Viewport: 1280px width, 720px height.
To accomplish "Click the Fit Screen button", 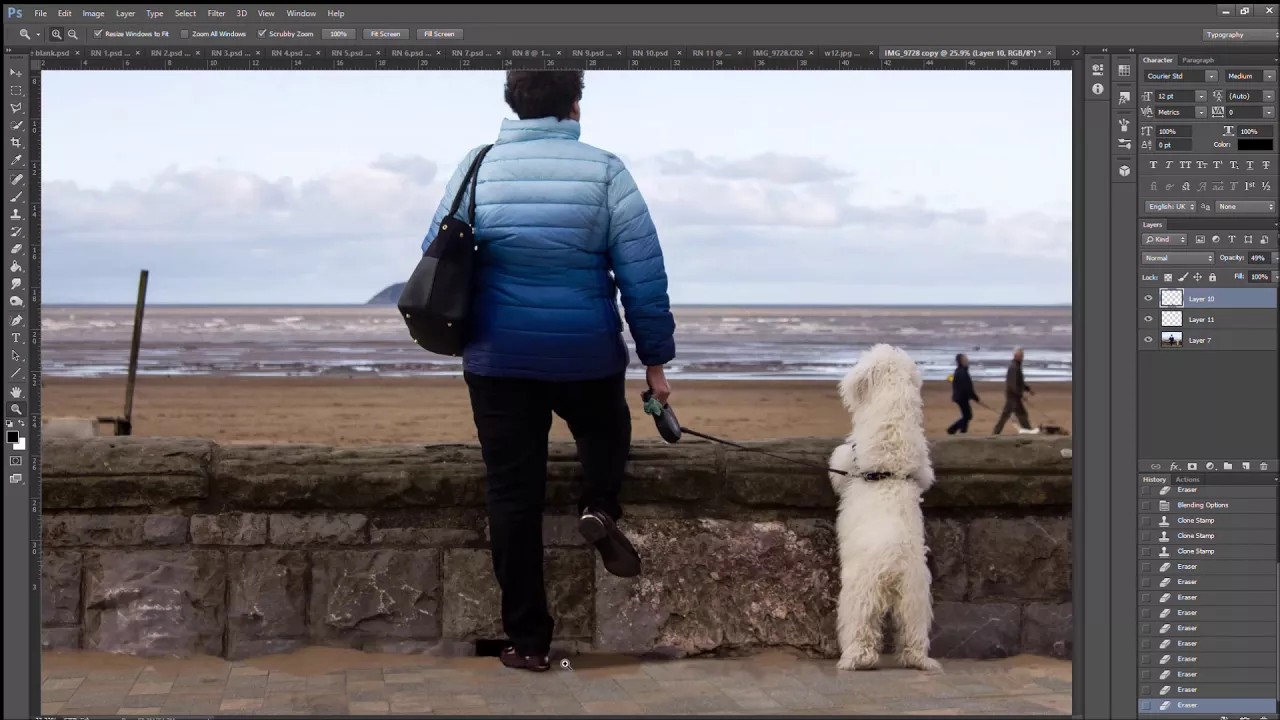I will [385, 34].
